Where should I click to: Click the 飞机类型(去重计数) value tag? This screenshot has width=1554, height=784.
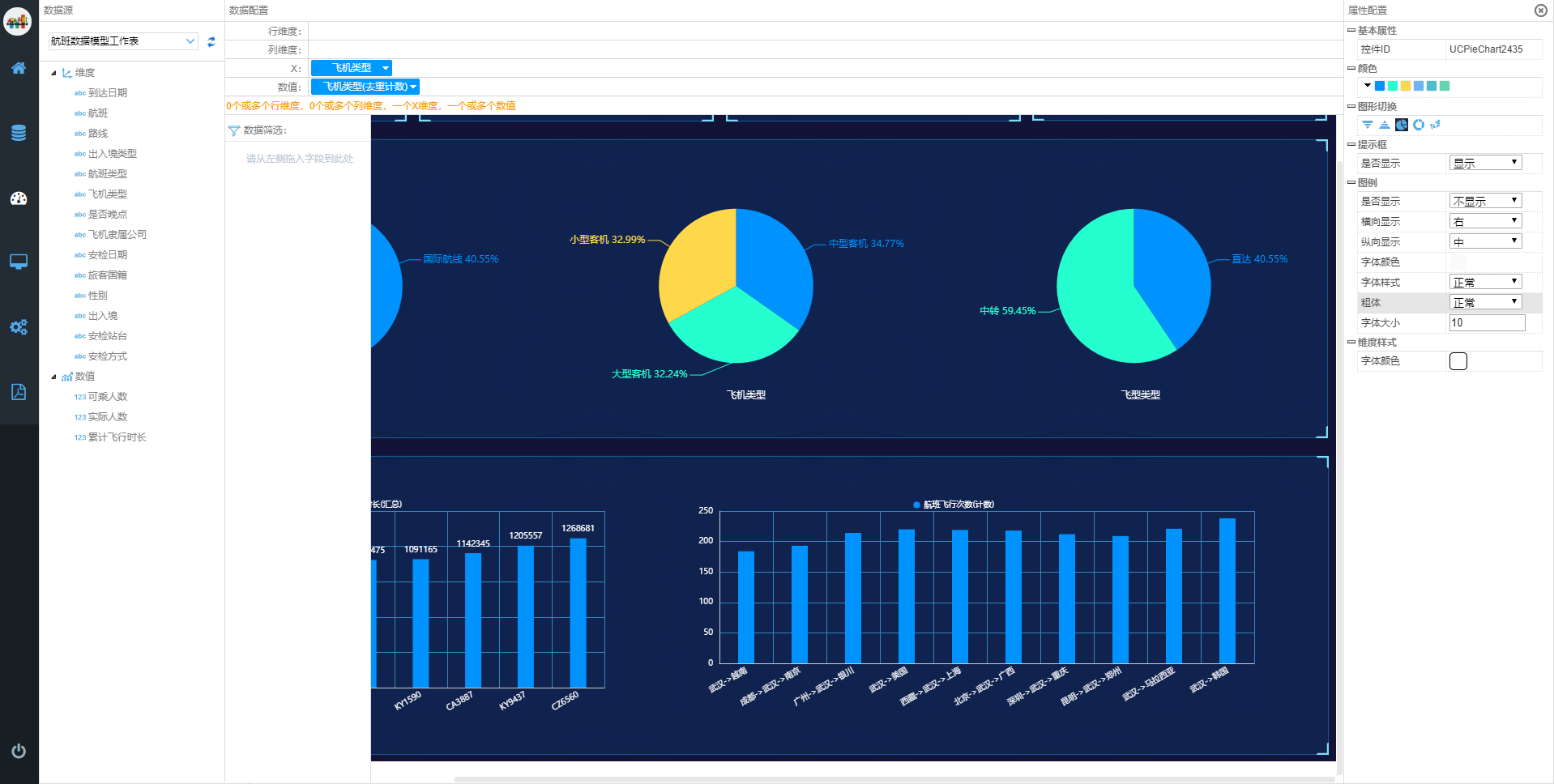pos(365,87)
